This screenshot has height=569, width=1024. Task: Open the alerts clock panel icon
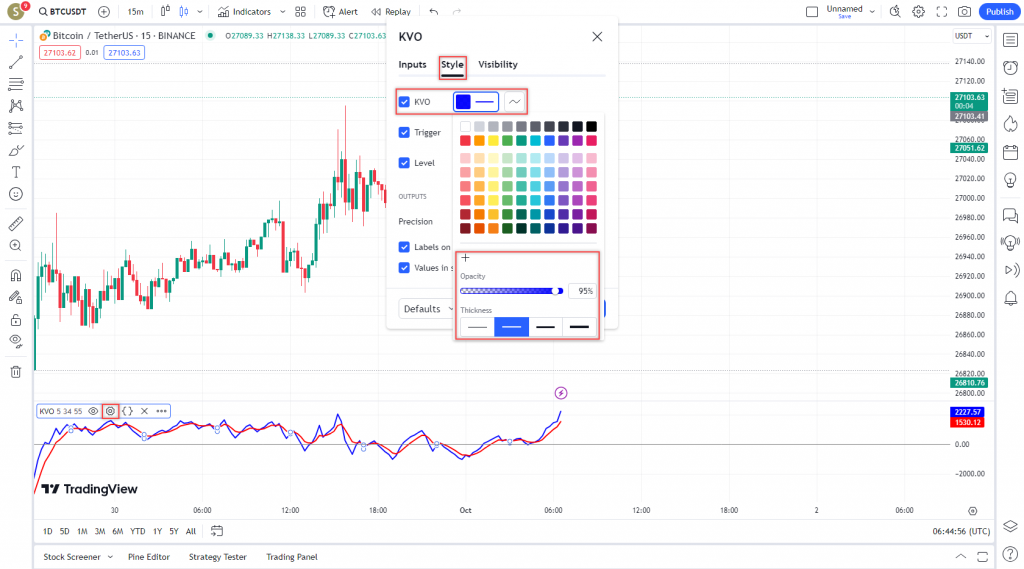(1010, 67)
